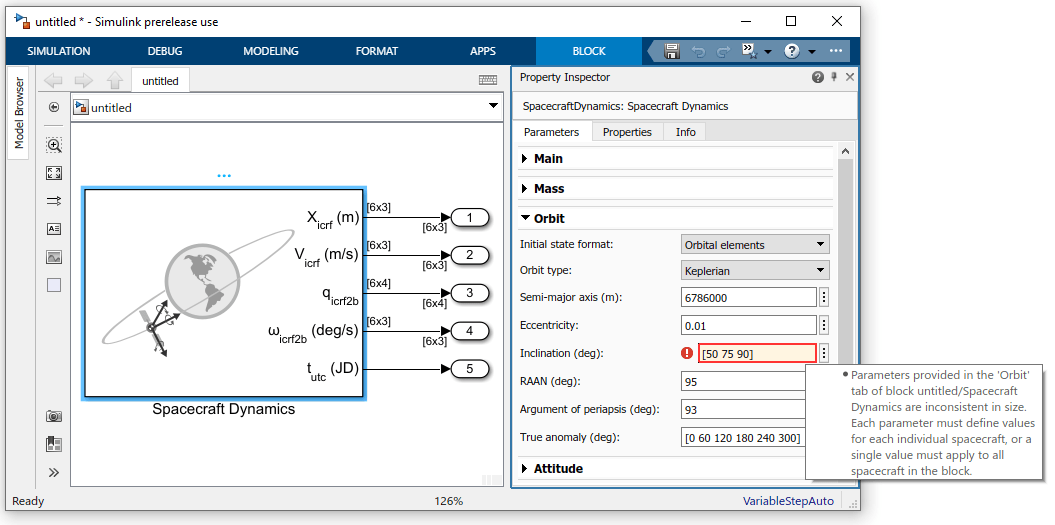Click the red error icon beside Inclination

(687, 353)
